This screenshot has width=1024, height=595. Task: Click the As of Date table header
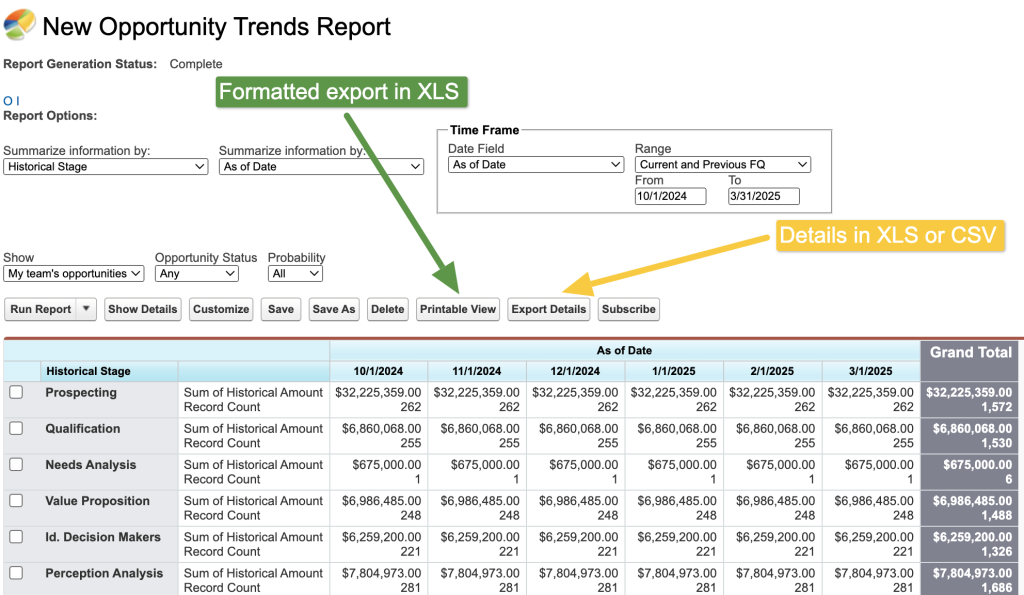pyautogui.click(x=624, y=351)
